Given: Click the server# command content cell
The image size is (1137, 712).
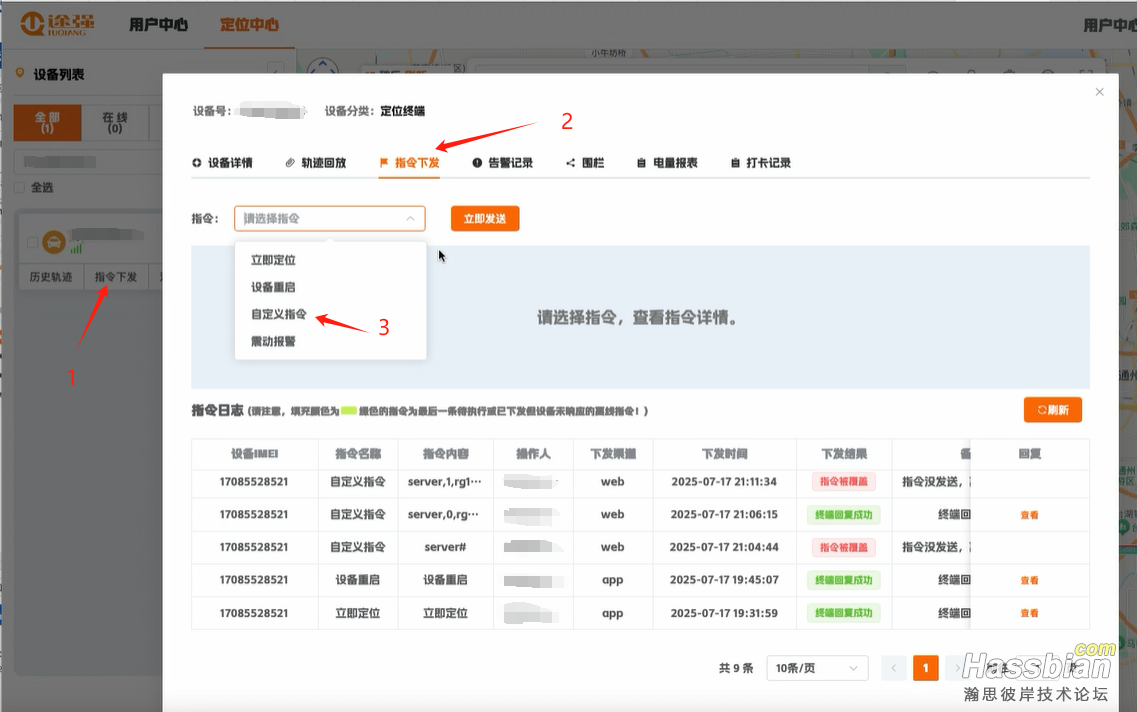Looking at the screenshot, I should click(x=445, y=547).
